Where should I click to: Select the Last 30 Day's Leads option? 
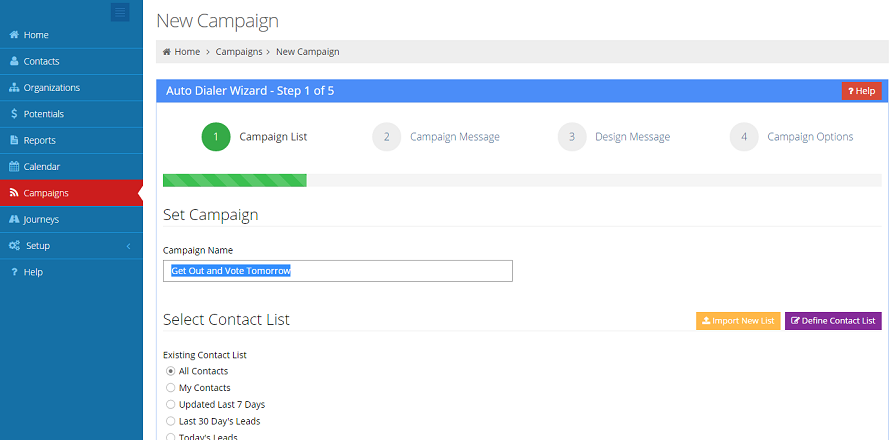pos(170,421)
